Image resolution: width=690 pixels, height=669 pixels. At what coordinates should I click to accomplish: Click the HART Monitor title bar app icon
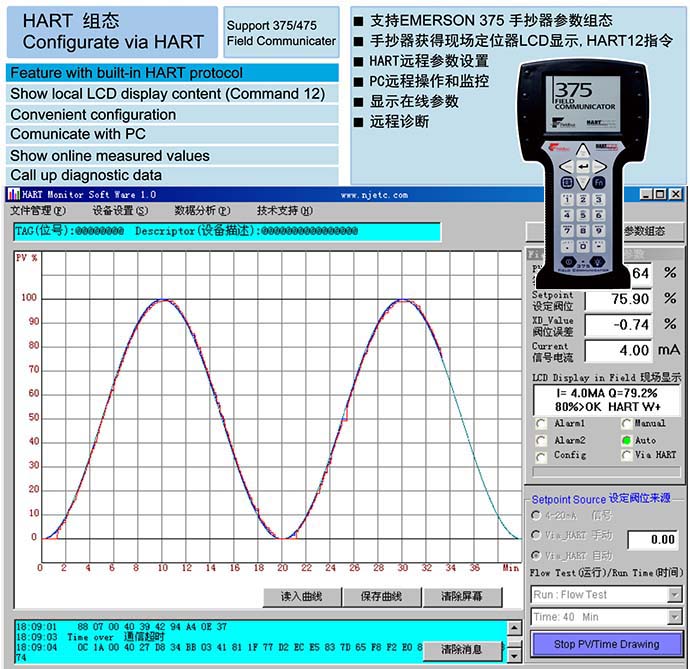tap(14, 194)
